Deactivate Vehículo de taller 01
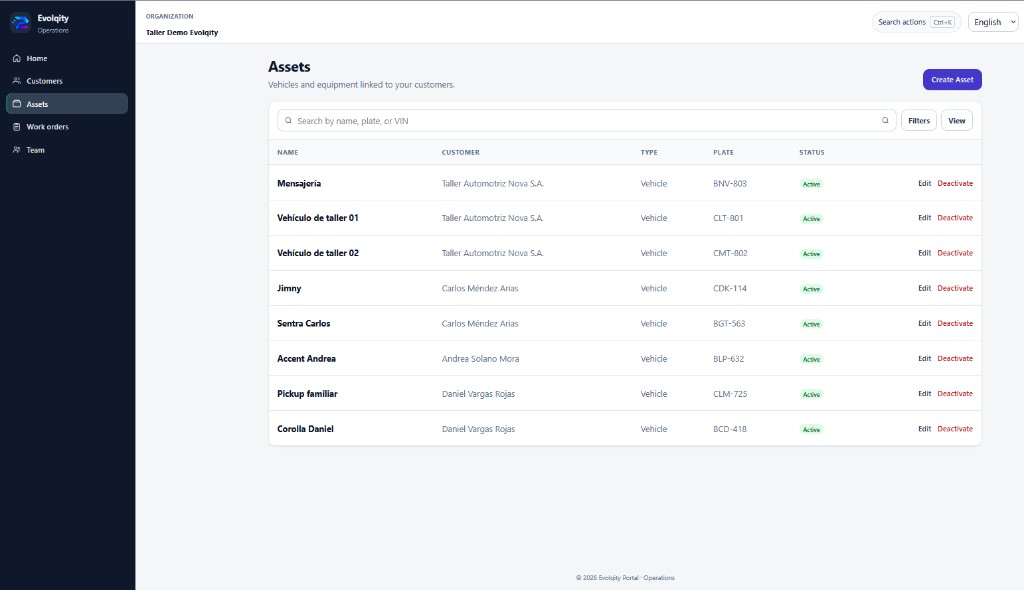 pyautogui.click(x=955, y=218)
